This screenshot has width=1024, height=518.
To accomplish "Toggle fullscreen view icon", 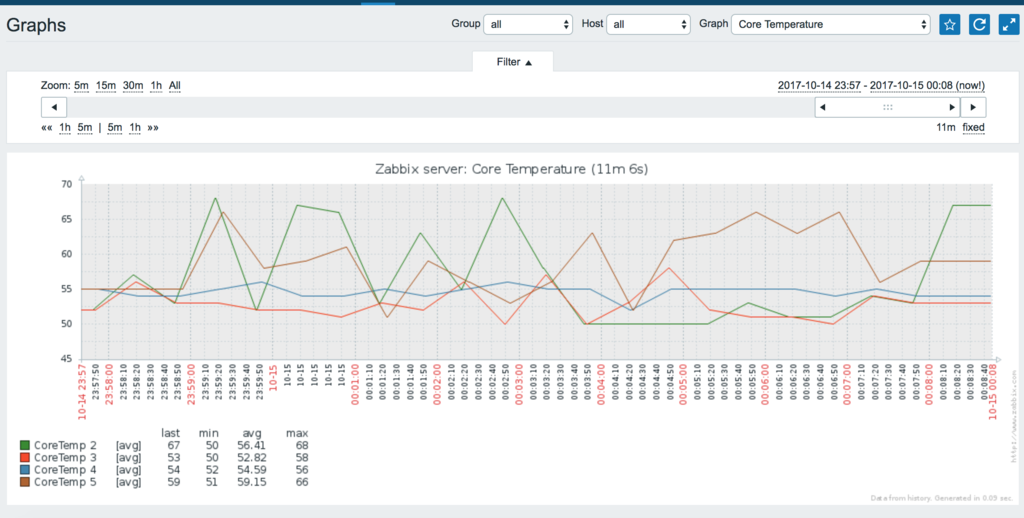I will (1009, 25).
